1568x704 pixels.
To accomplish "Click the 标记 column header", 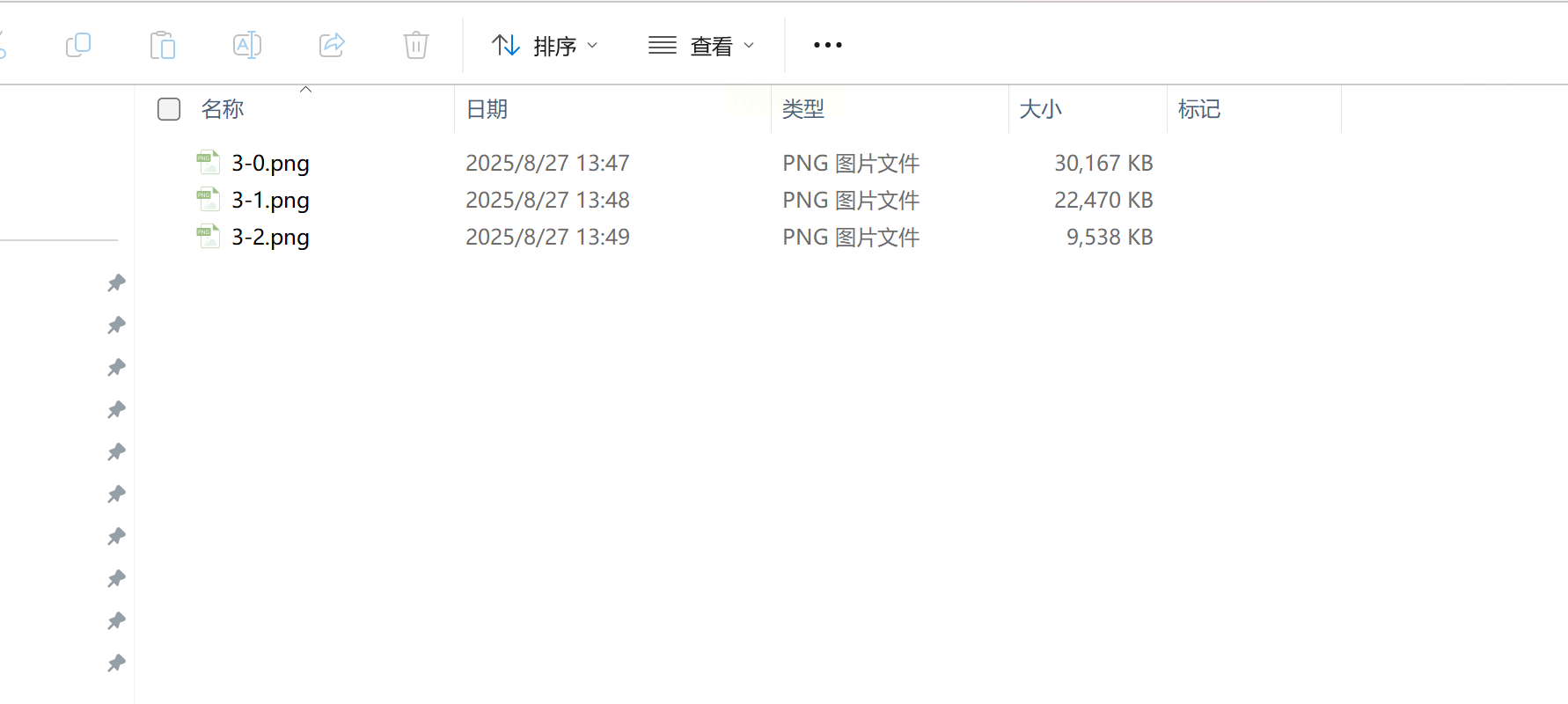I will (x=1199, y=109).
